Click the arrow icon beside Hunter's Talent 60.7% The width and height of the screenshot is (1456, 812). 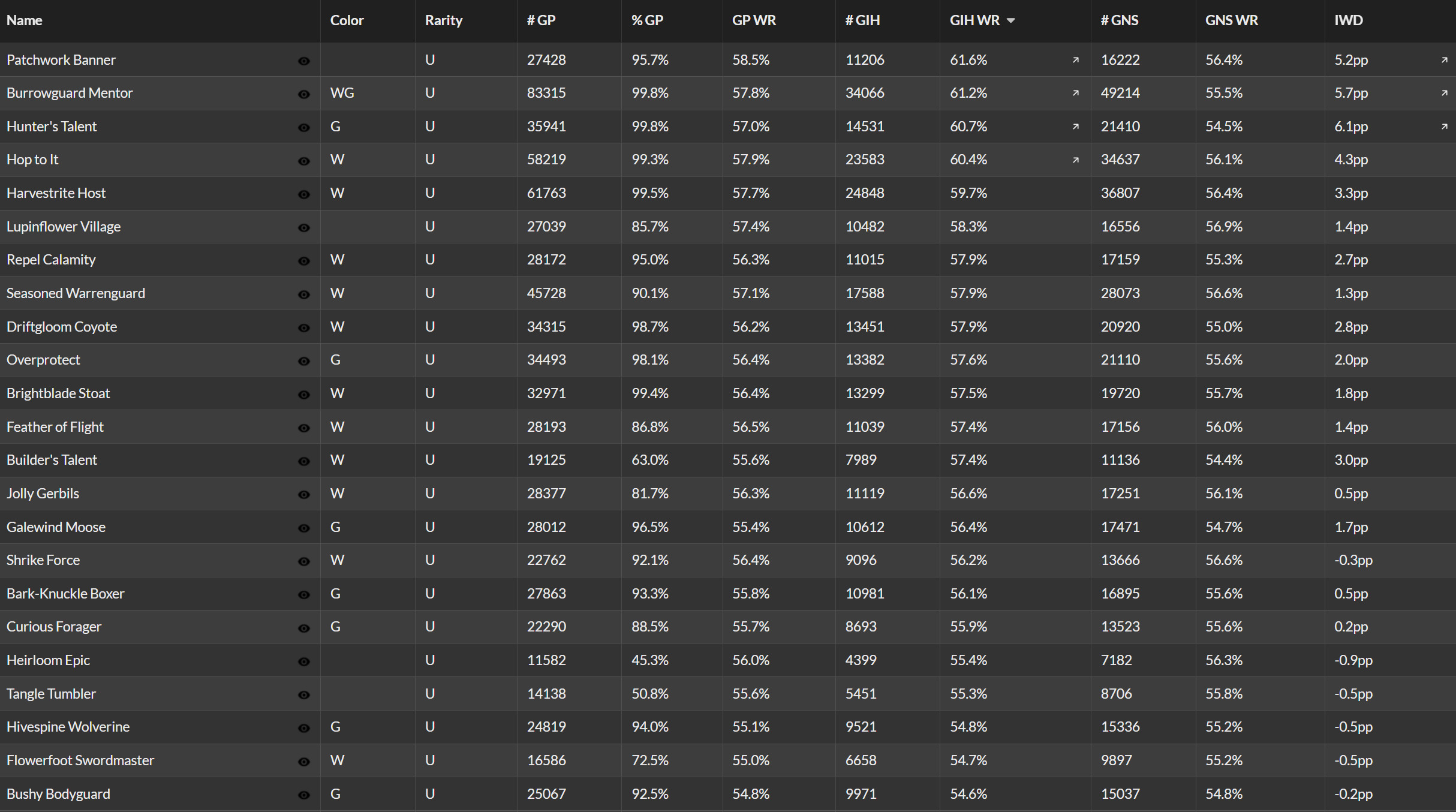click(x=1076, y=127)
